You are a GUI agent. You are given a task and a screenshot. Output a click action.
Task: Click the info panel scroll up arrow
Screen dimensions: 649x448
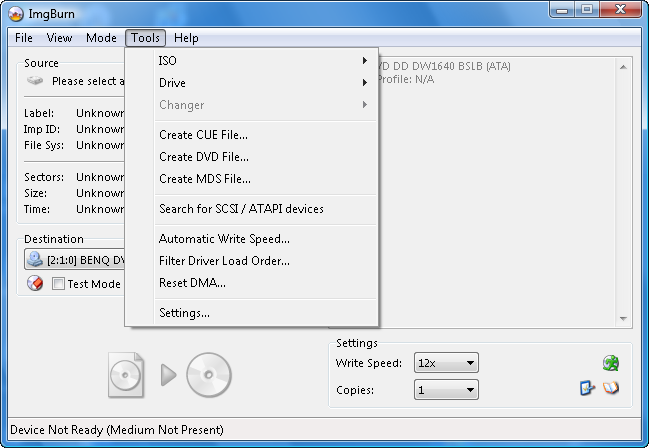[x=623, y=67]
